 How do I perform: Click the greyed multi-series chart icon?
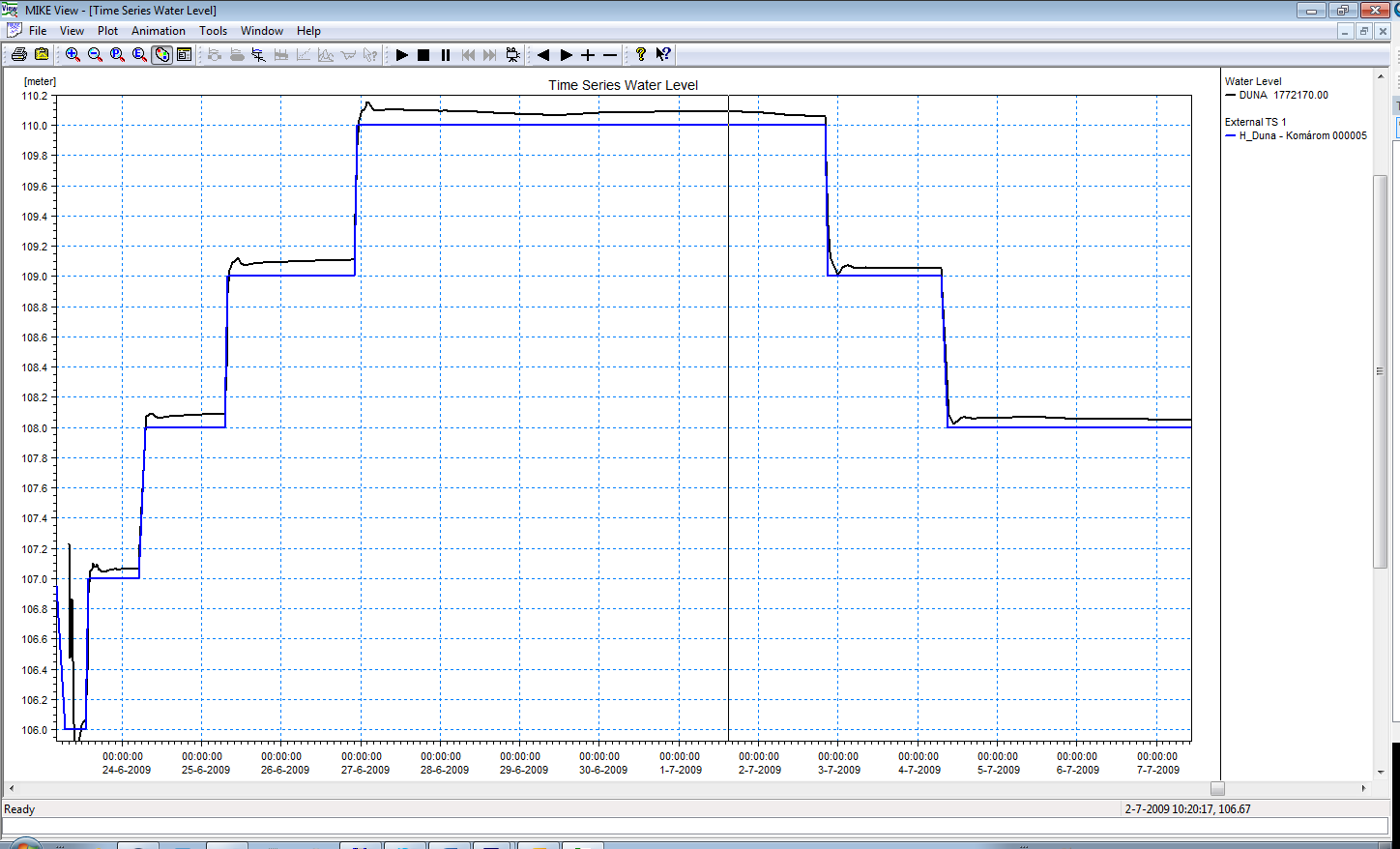[326, 55]
